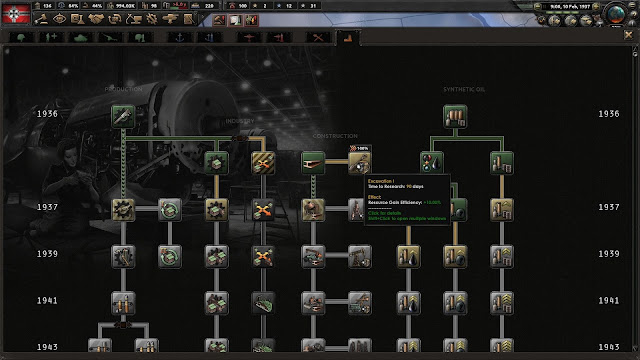Switch to the Air plane research tab
This screenshot has height=360, width=640.
(x=249, y=38)
